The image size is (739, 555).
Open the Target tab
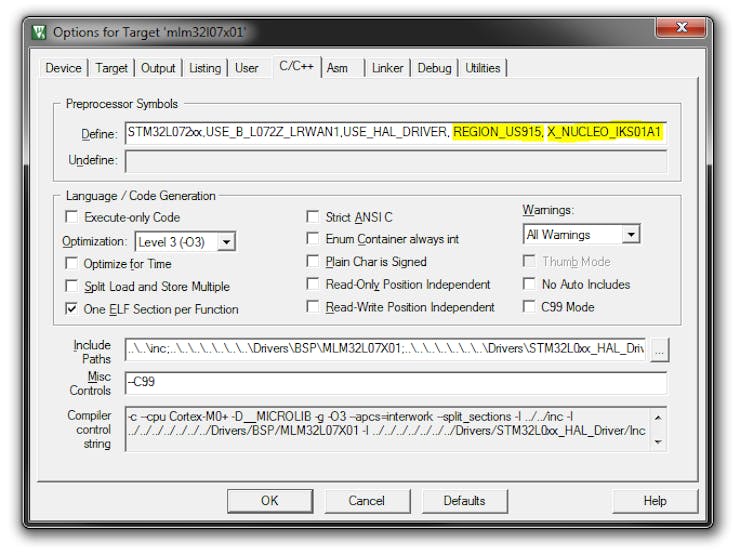point(112,68)
